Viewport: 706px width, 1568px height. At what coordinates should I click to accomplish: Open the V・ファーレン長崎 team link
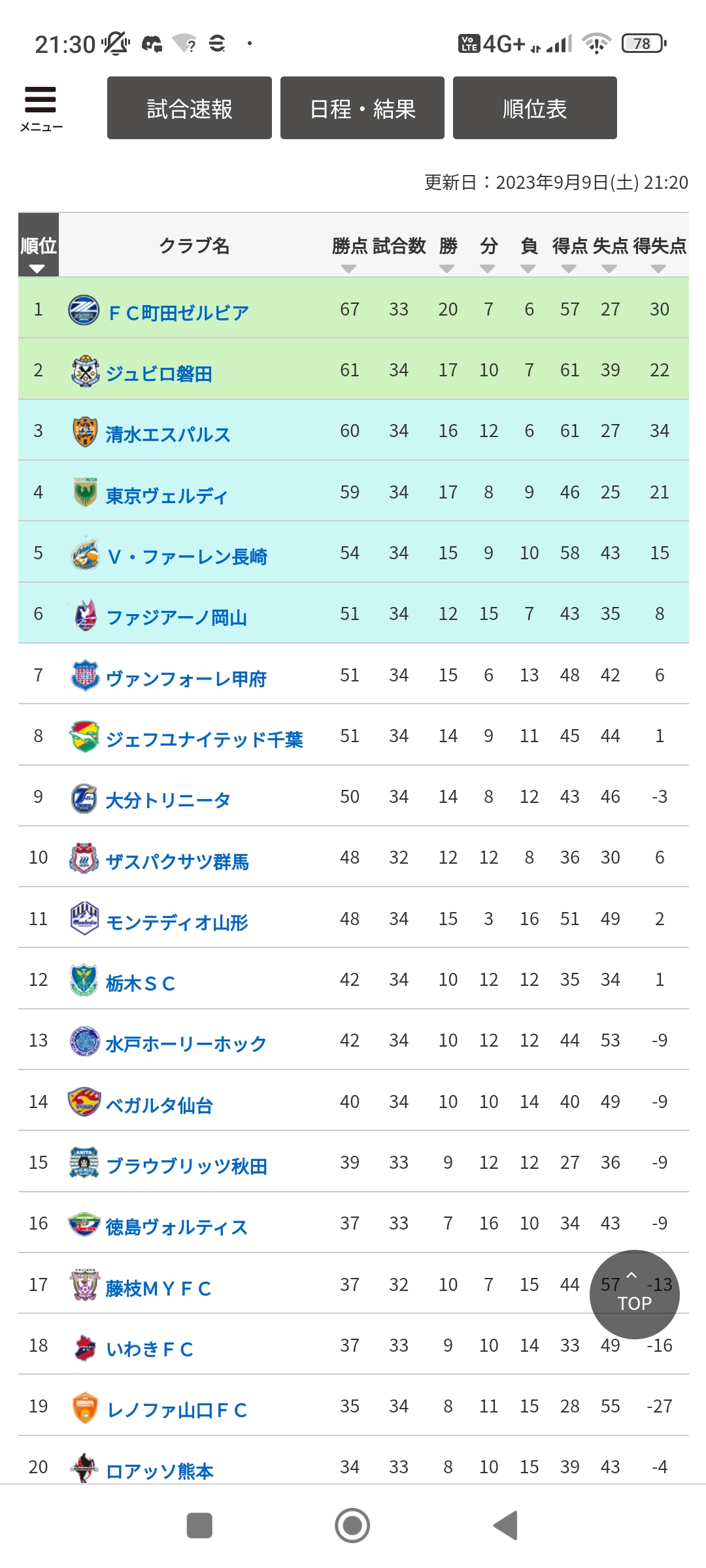pos(188,557)
